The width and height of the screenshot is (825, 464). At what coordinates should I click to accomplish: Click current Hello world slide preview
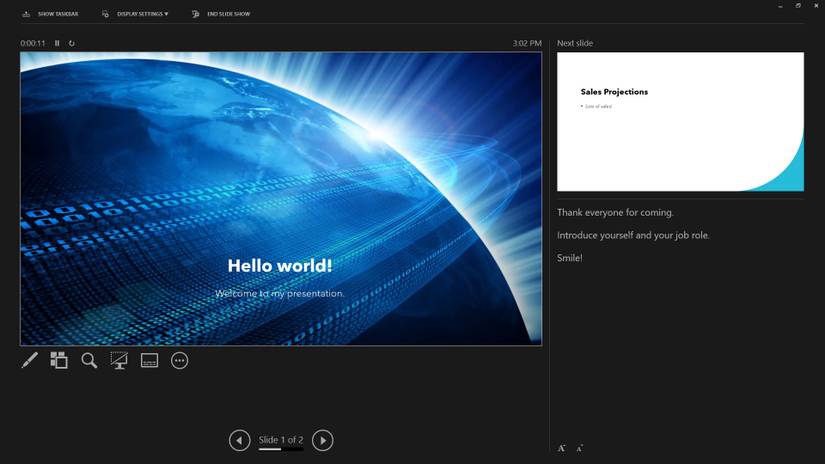[x=281, y=198]
